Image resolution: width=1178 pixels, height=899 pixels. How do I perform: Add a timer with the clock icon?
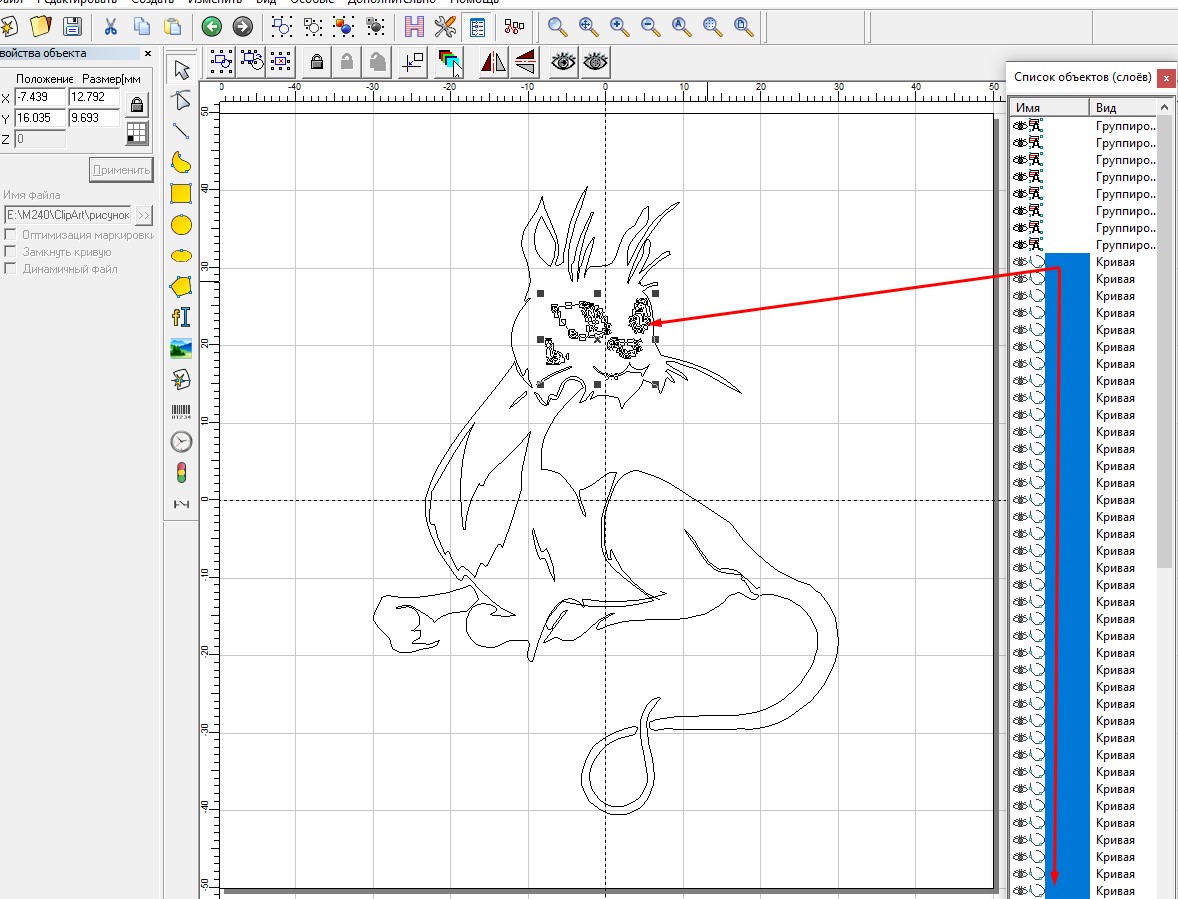181,442
